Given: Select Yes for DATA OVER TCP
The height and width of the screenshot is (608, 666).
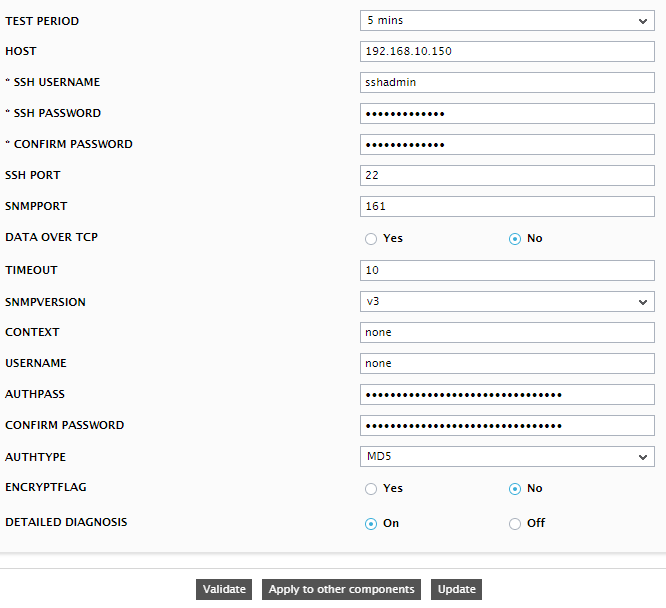Looking at the screenshot, I should (371, 239).
